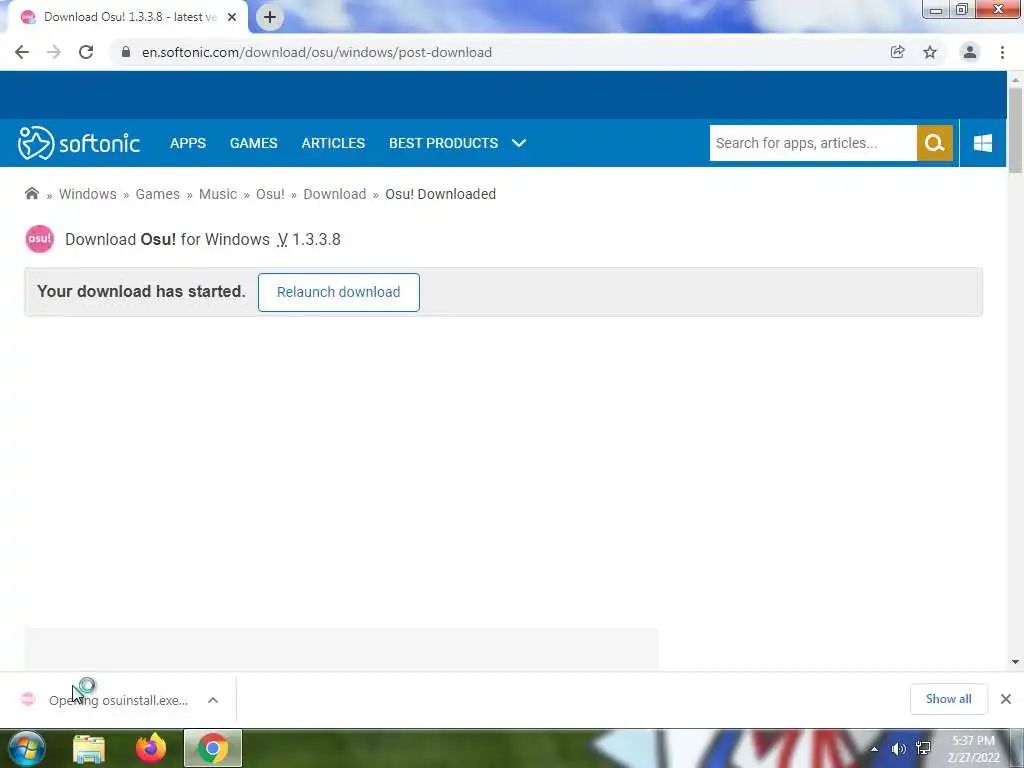Open the ARTICLES menu
This screenshot has width=1024, height=768.
click(333, 143)
